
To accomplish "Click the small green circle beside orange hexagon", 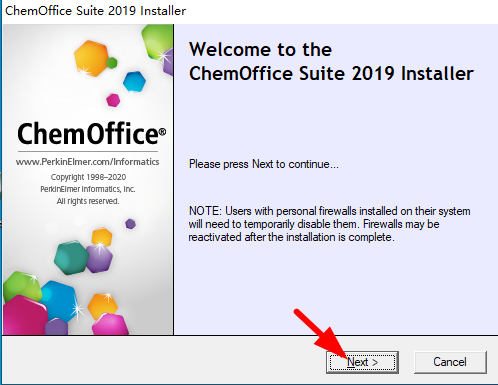I will pyautogui.click(x=112, y=62).
